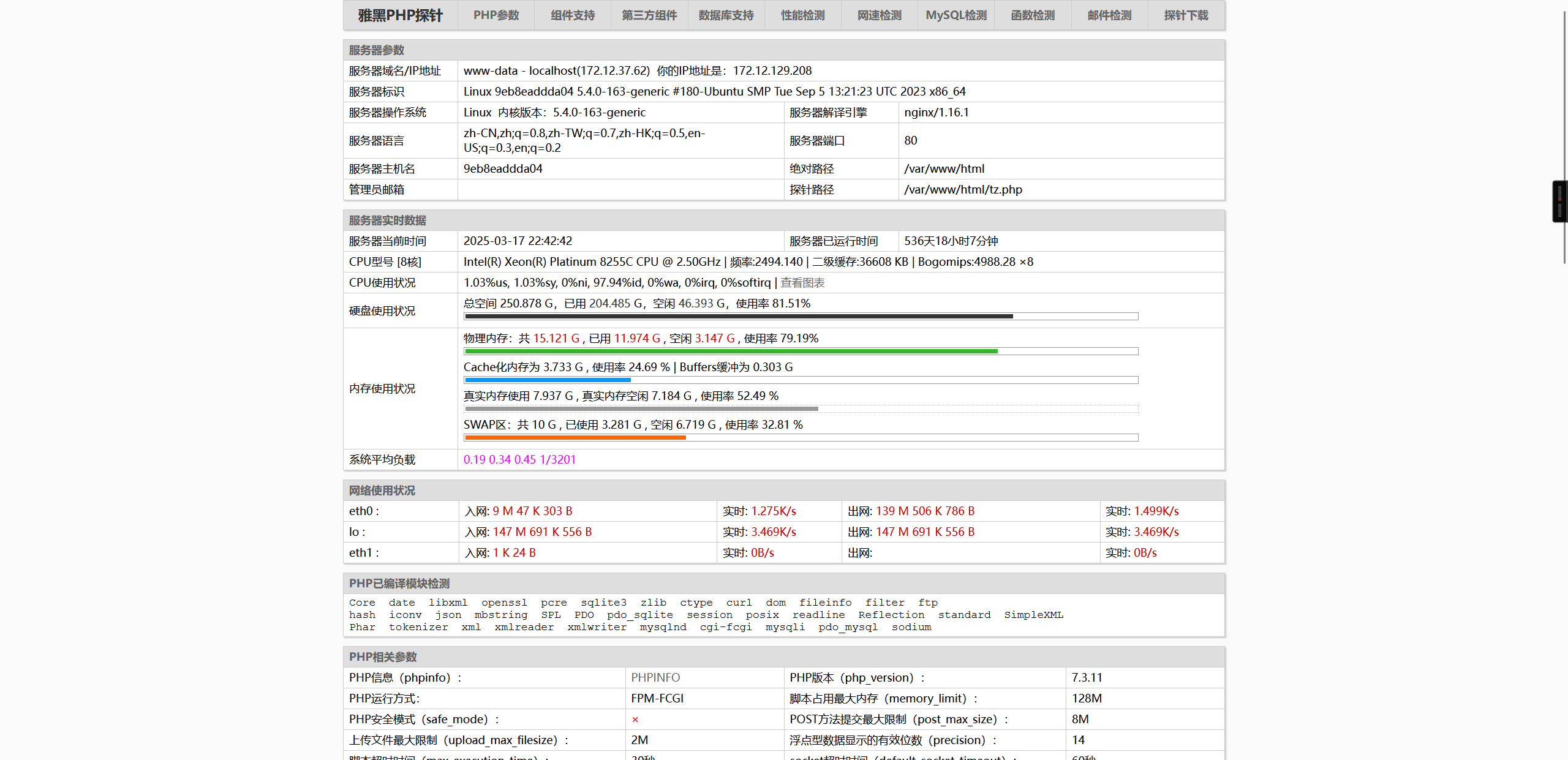The height and width of the screenshot is (760, 1568).
Task: Open the 查看图表 CPU chart link
Action: coord(802,282)
